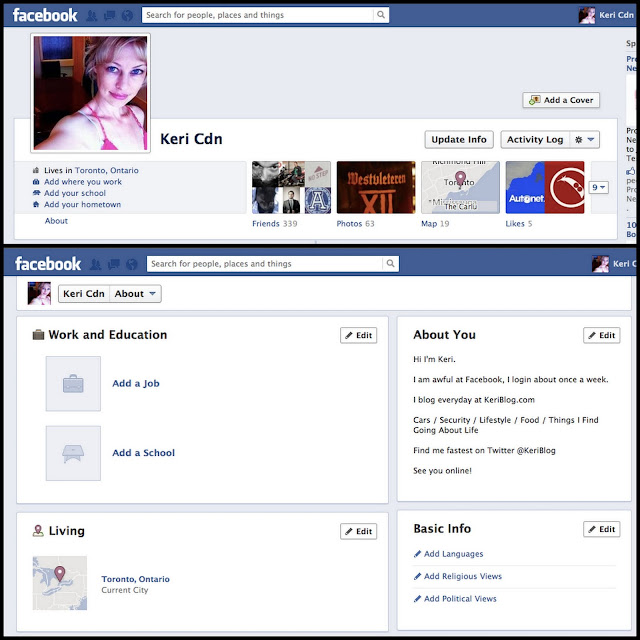The width and height of the screenshot is (640, 640).
Task: Click the Add a School link
Action: pyautogui.click(x=144, y=453)
